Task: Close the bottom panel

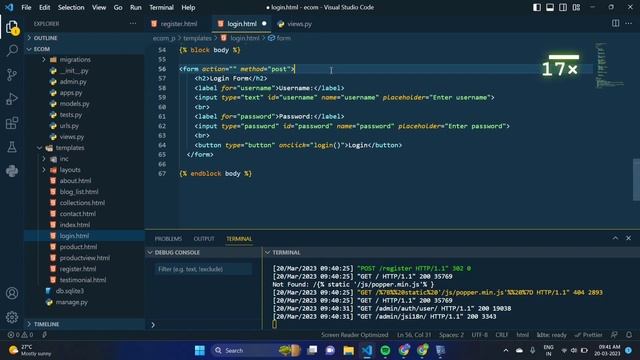Action: click(629, 238)
